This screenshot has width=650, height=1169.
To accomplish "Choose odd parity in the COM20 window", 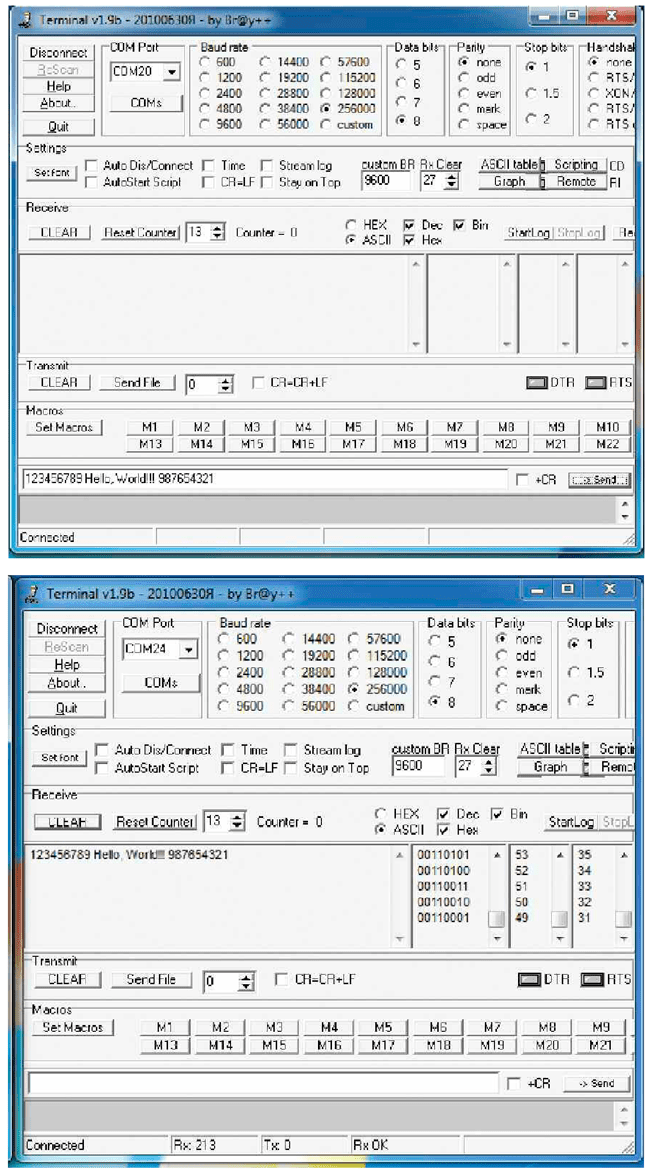I will (463, 77).
